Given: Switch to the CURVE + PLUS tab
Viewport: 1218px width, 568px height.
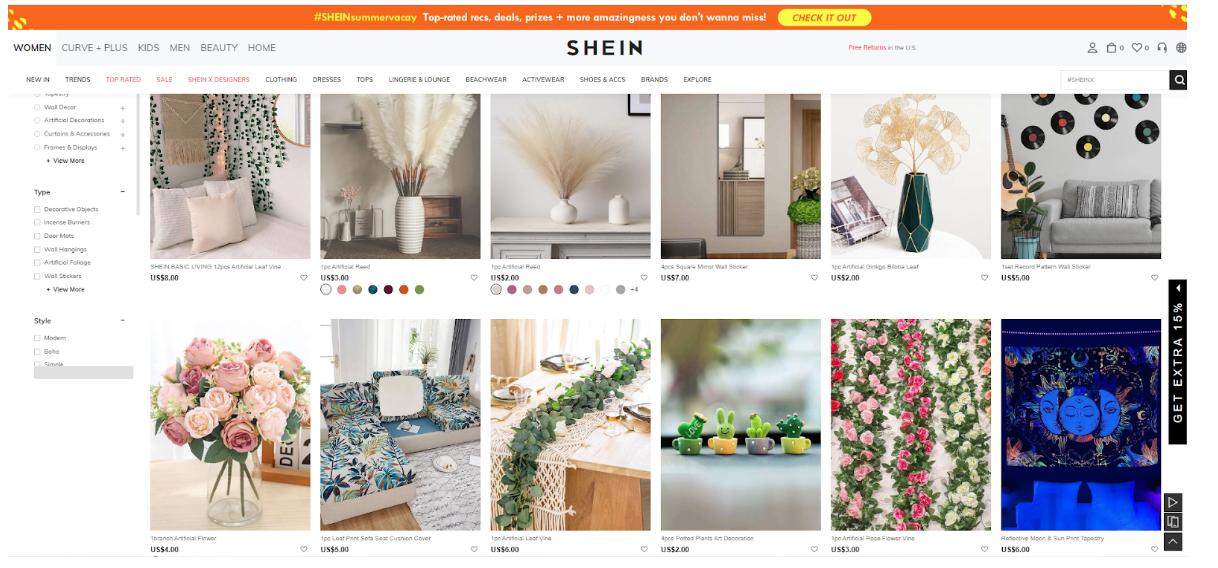Looking at the screenshot, I should (x=95, y=48).
